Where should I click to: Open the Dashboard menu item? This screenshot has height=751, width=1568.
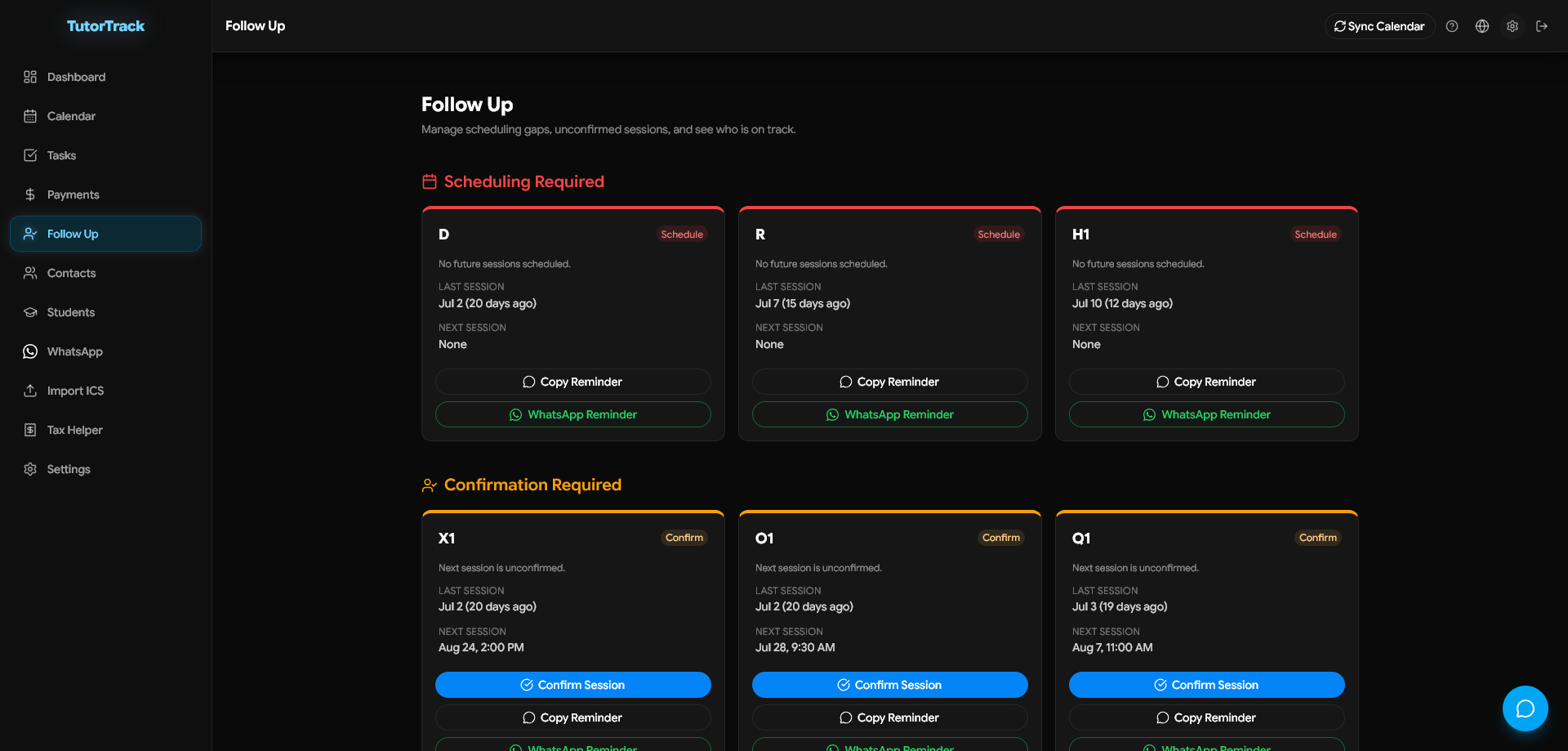pos(105,77)
